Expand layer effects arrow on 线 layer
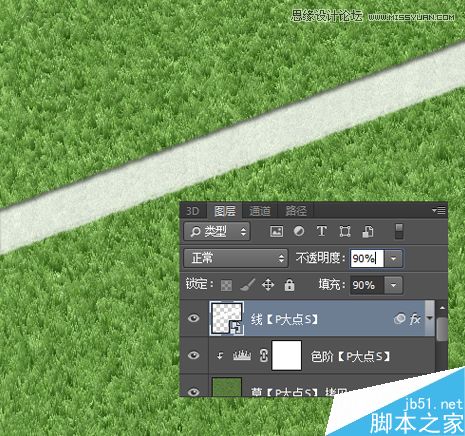The image size is (465, 436). [x=429, y=318]
